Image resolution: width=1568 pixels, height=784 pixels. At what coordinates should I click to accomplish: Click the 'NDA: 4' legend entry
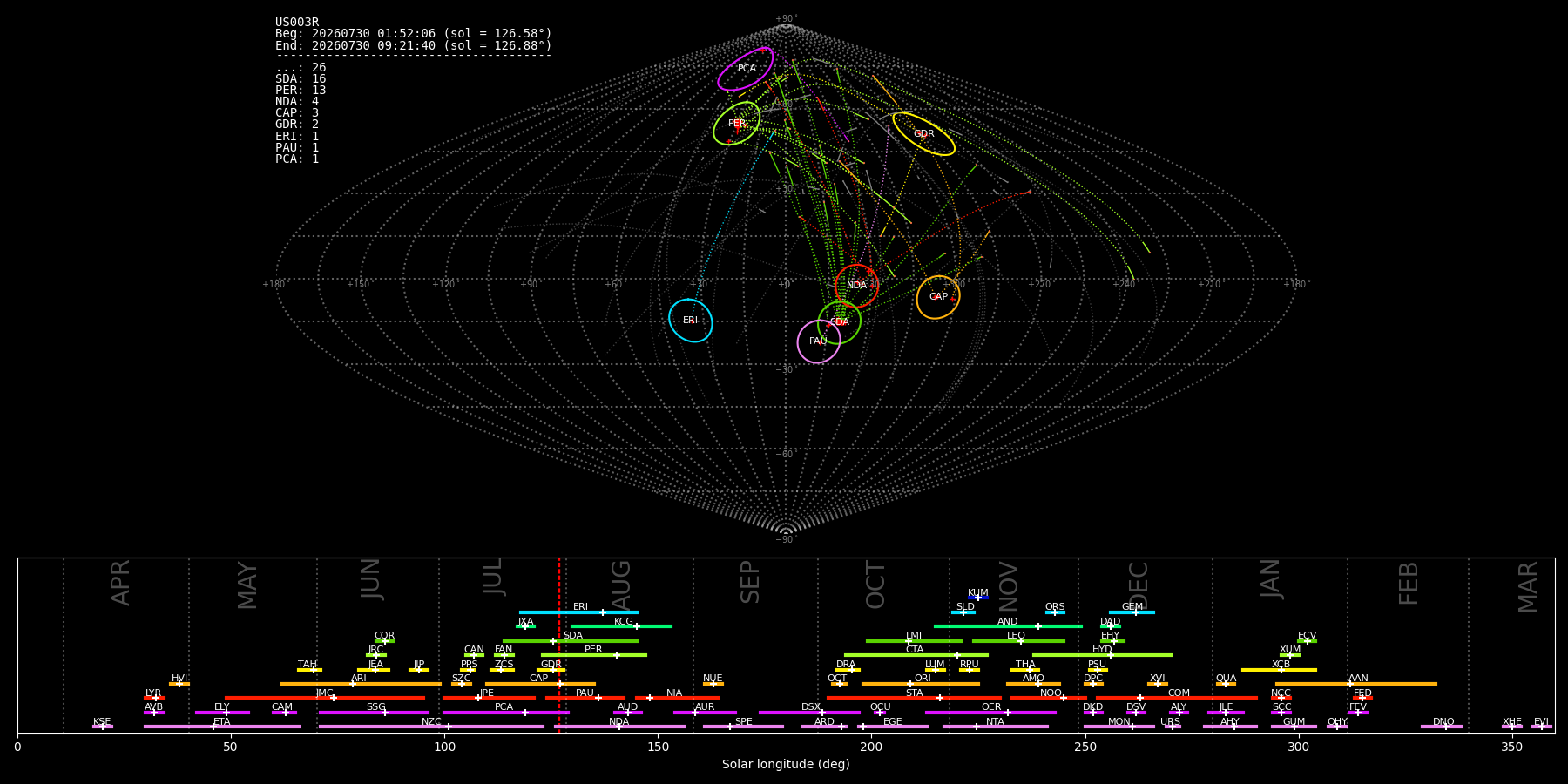pyautogui.click(x=297, y=102)
